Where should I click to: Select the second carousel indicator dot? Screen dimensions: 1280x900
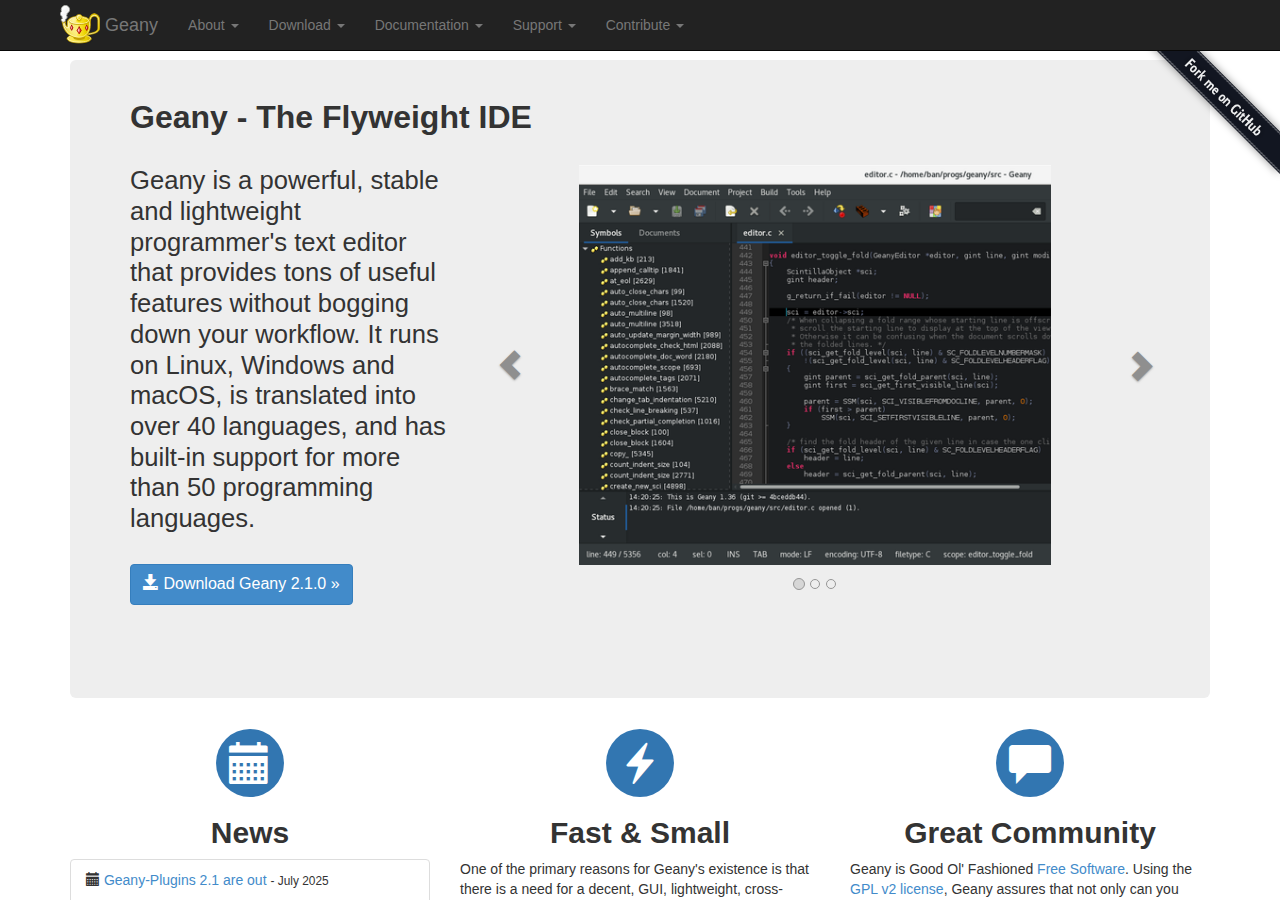815,584
